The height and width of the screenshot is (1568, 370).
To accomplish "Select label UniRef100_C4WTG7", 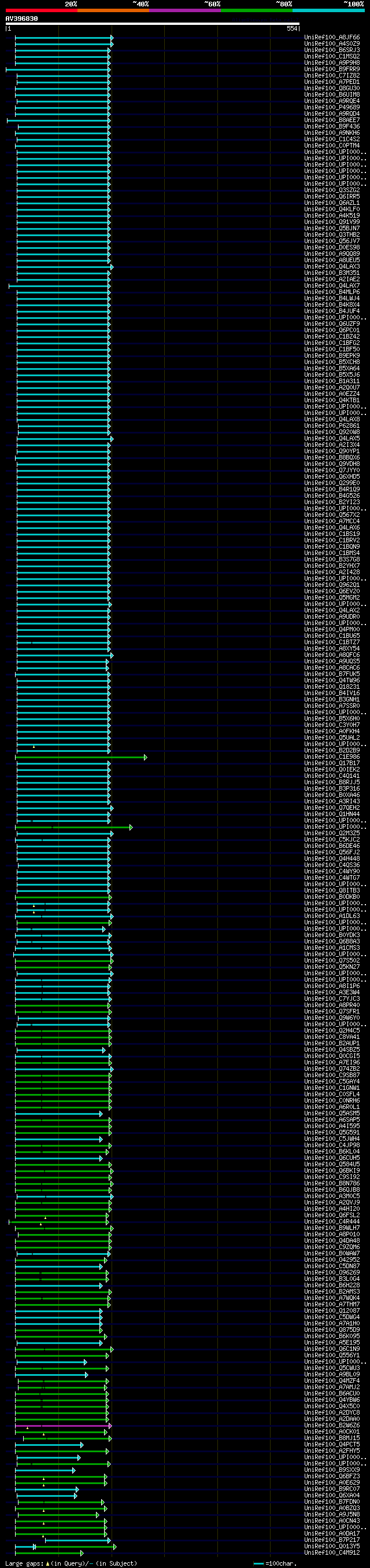I will coord(332,879).
